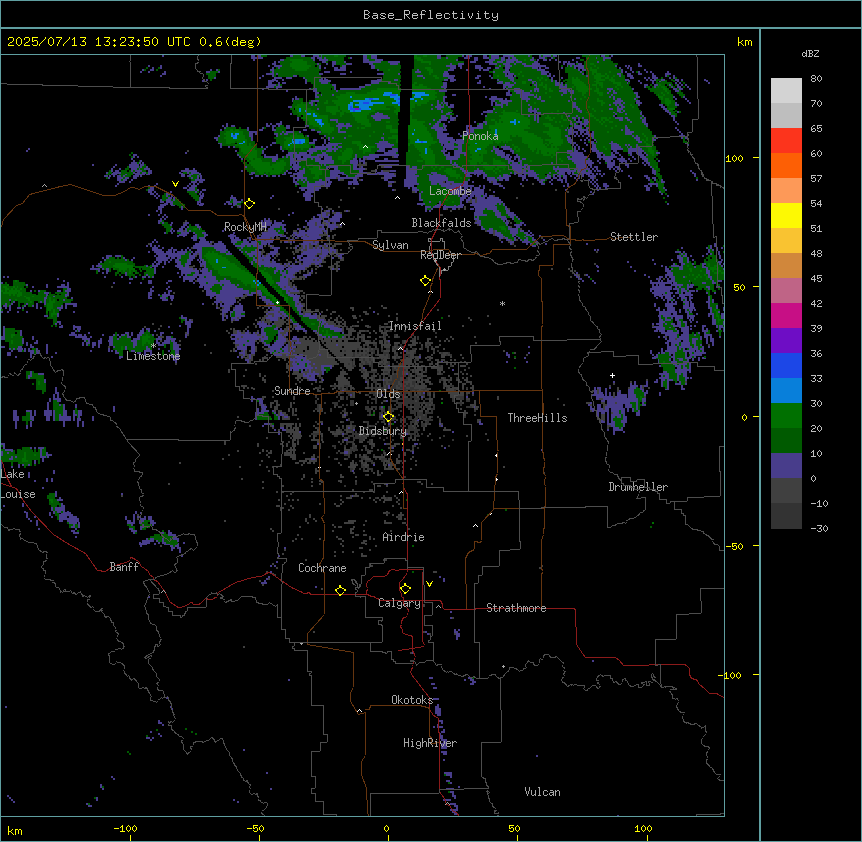Click the white plus marker west of Drumheller
The width and height of the screenshot is (862, 842).
pos(612,375)
